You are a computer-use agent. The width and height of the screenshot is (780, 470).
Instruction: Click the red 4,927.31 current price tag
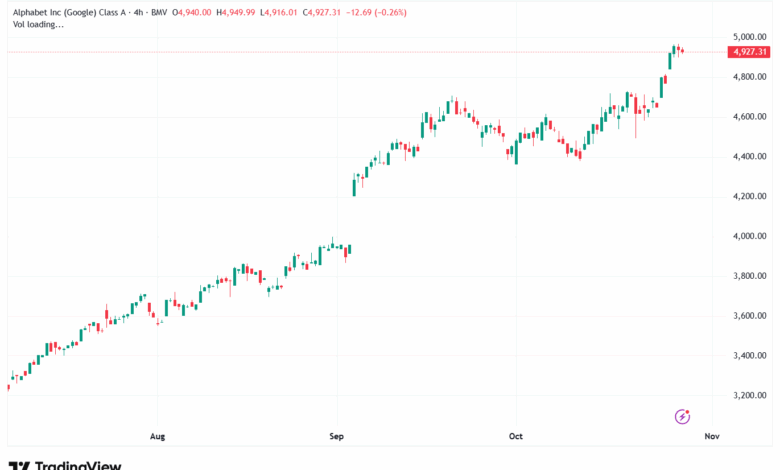[x=749, y=52]
